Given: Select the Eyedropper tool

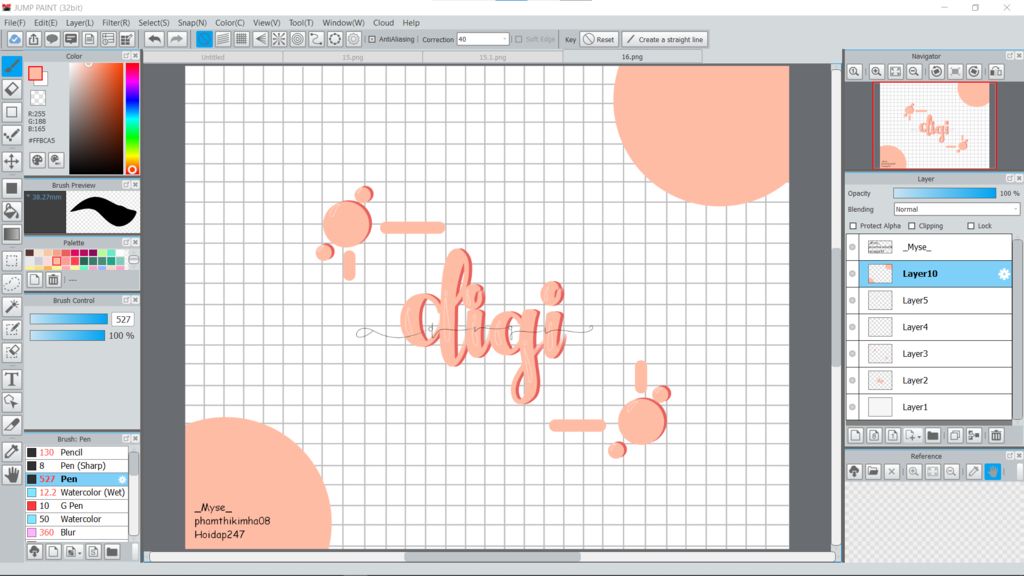Looking at the screenshot, I should [x=12, y=451].
